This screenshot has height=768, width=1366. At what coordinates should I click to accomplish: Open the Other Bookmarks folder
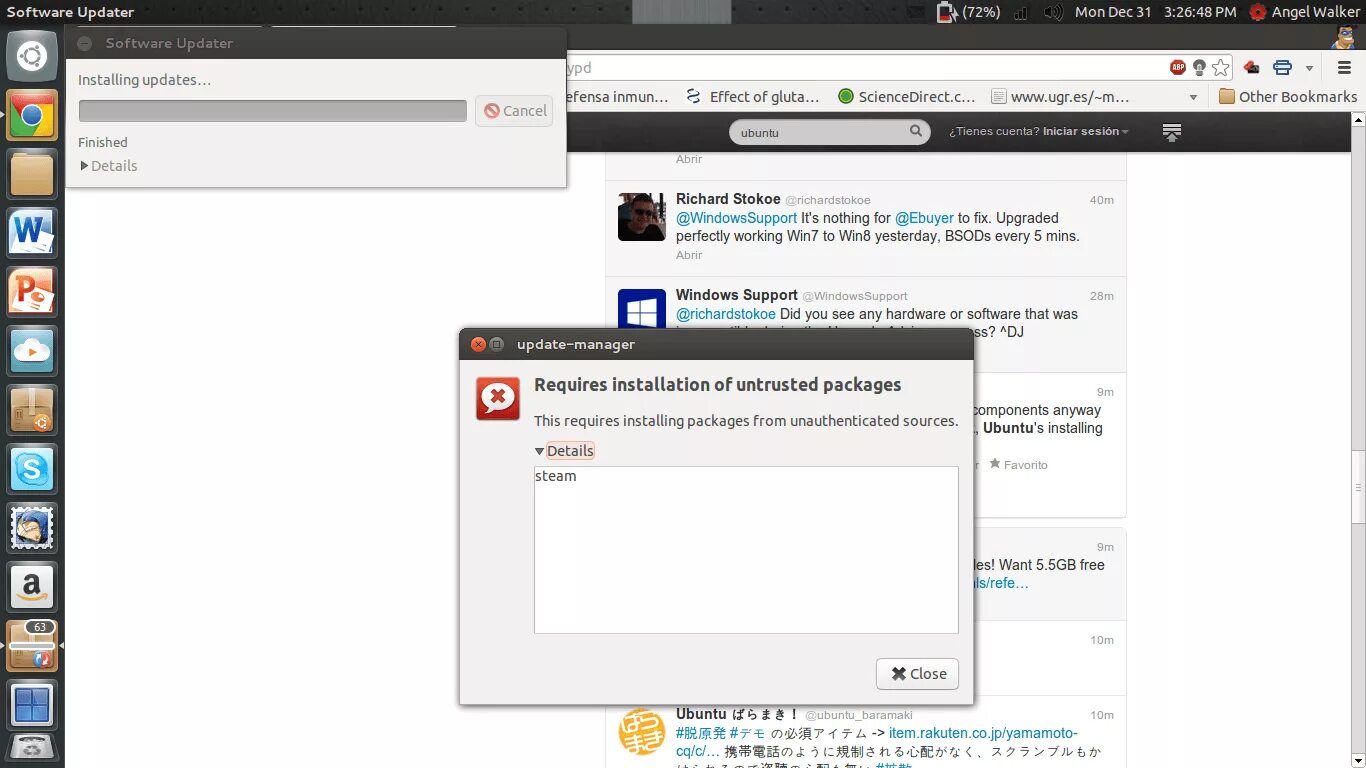[x=1288, y=97]
